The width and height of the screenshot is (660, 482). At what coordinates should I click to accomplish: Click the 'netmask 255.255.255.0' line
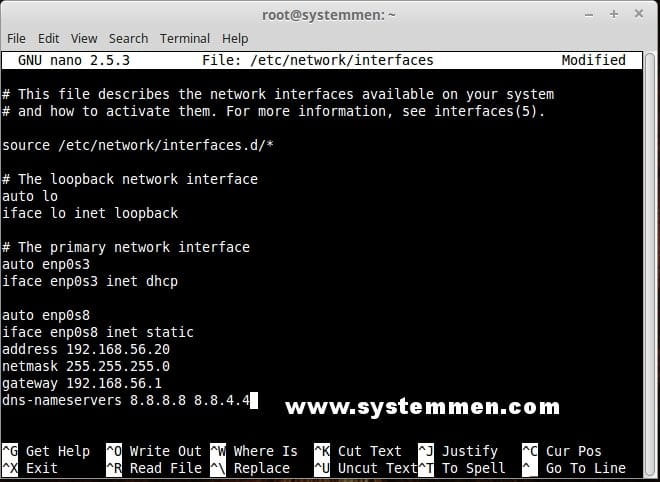(86, 366)
